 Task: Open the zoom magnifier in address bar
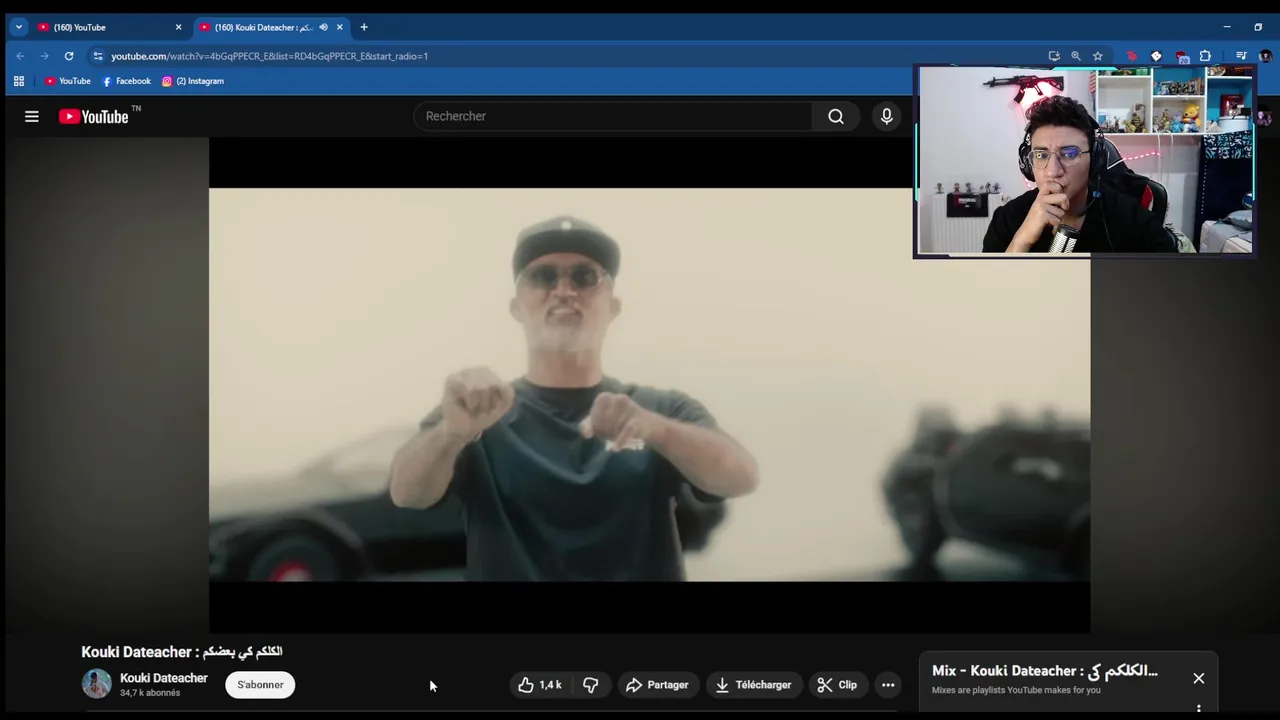(1076, 56)
